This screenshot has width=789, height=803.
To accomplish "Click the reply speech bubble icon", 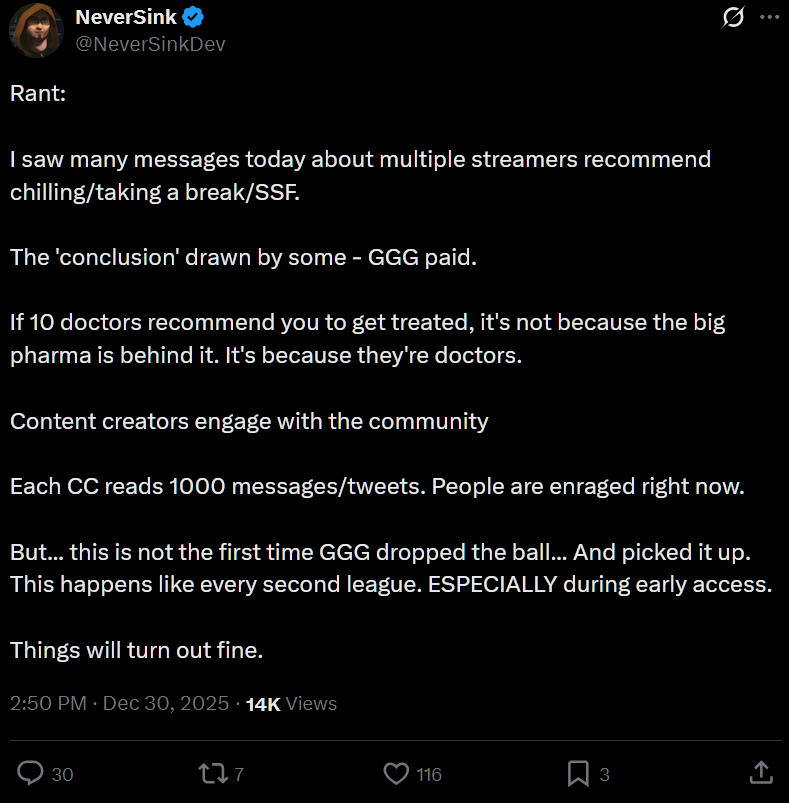I will 30,773.
